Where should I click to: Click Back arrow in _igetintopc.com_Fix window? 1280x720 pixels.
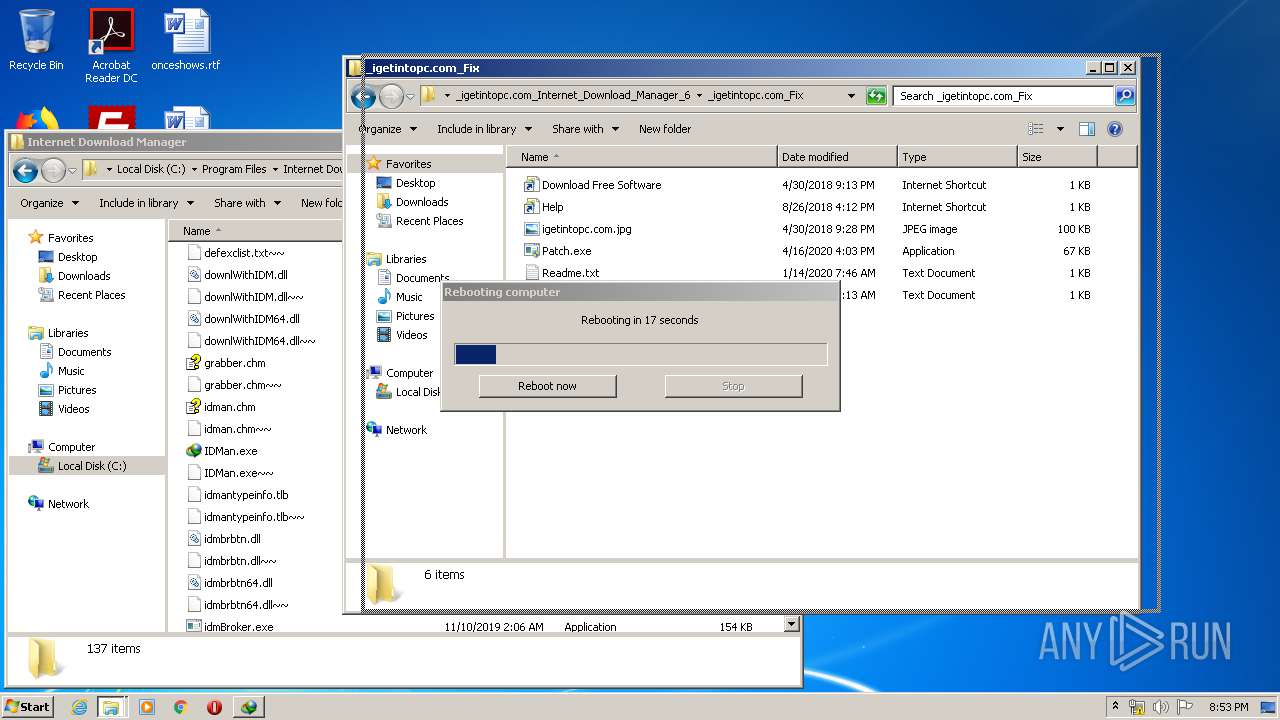point(363,96)
